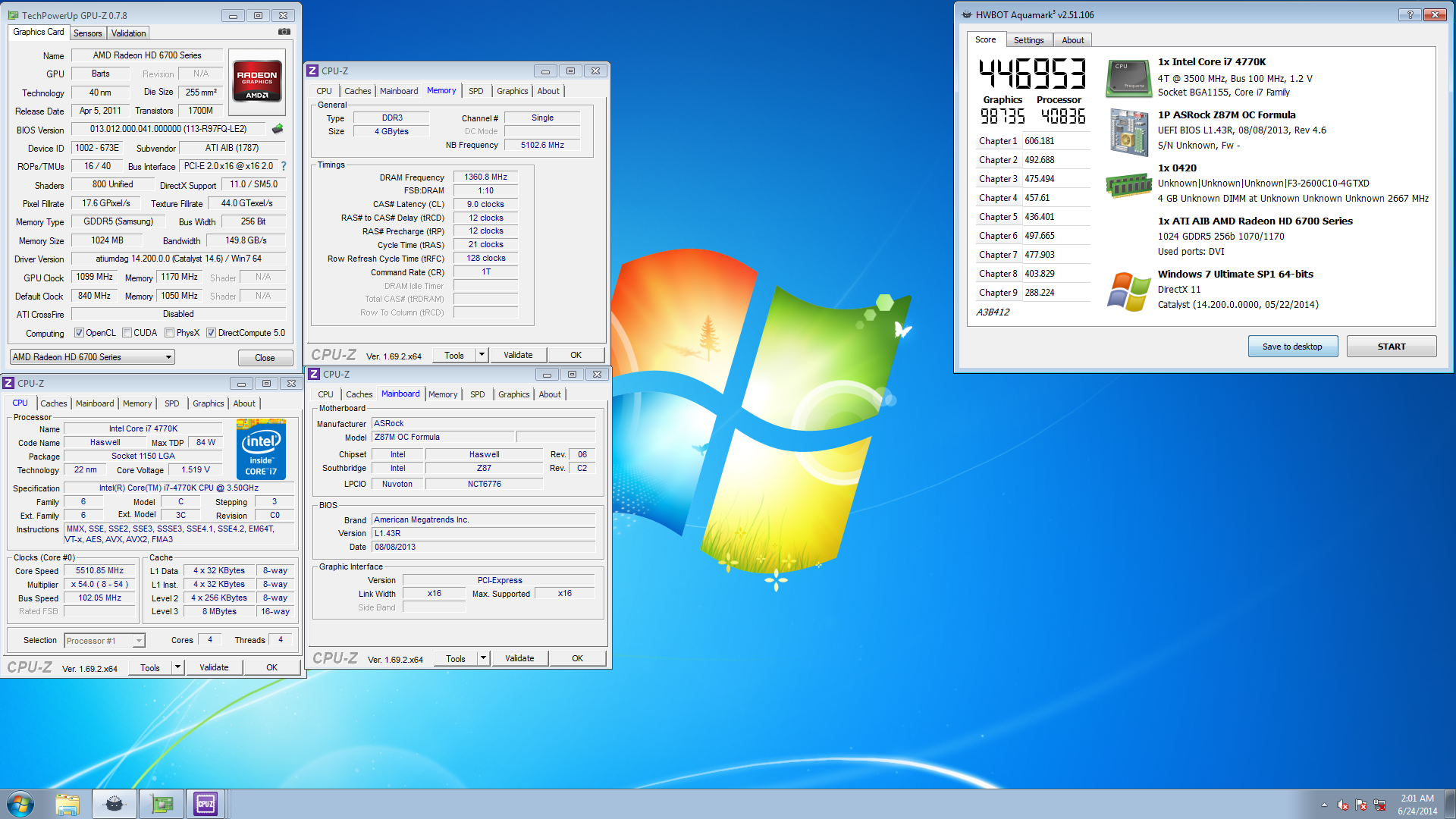Toggle the OpenCL checkbox

79,333
